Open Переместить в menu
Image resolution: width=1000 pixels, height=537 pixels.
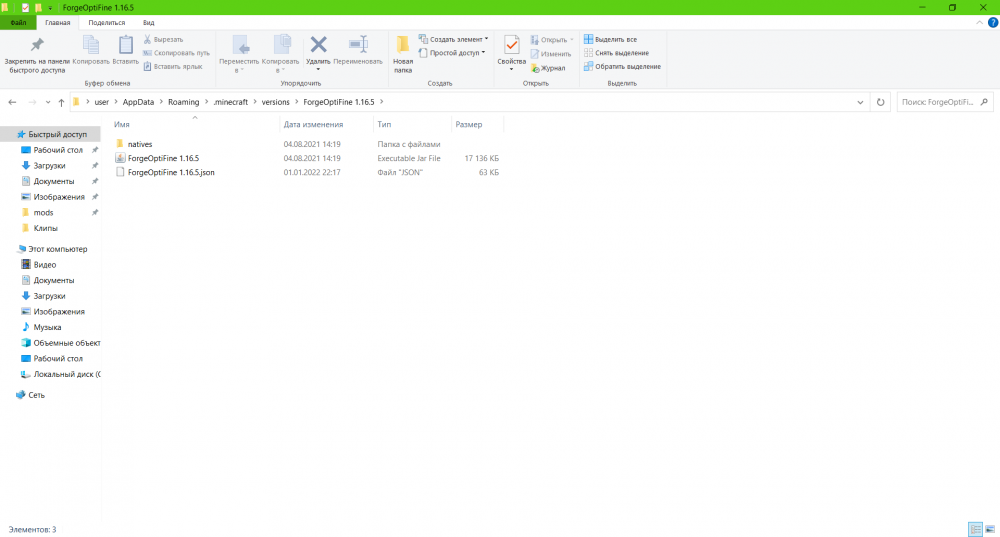point(239,54)
